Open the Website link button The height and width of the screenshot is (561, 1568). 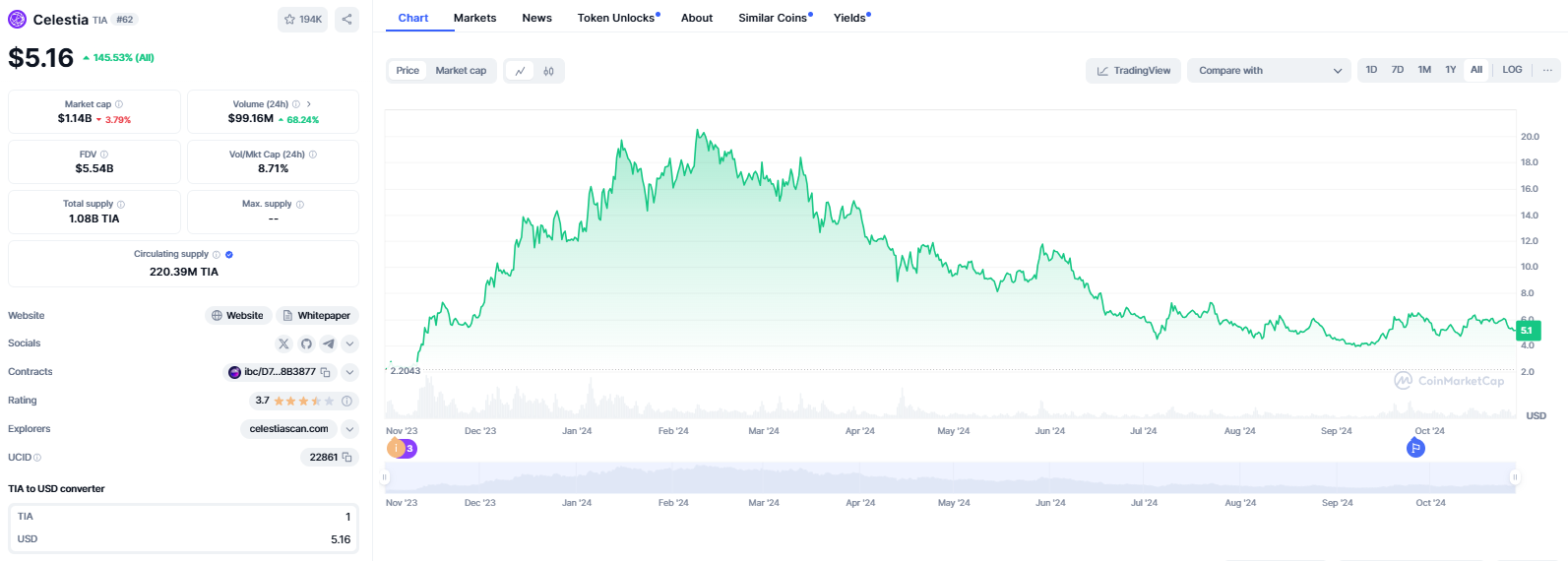pyautogui.click(x=237, y=316)
